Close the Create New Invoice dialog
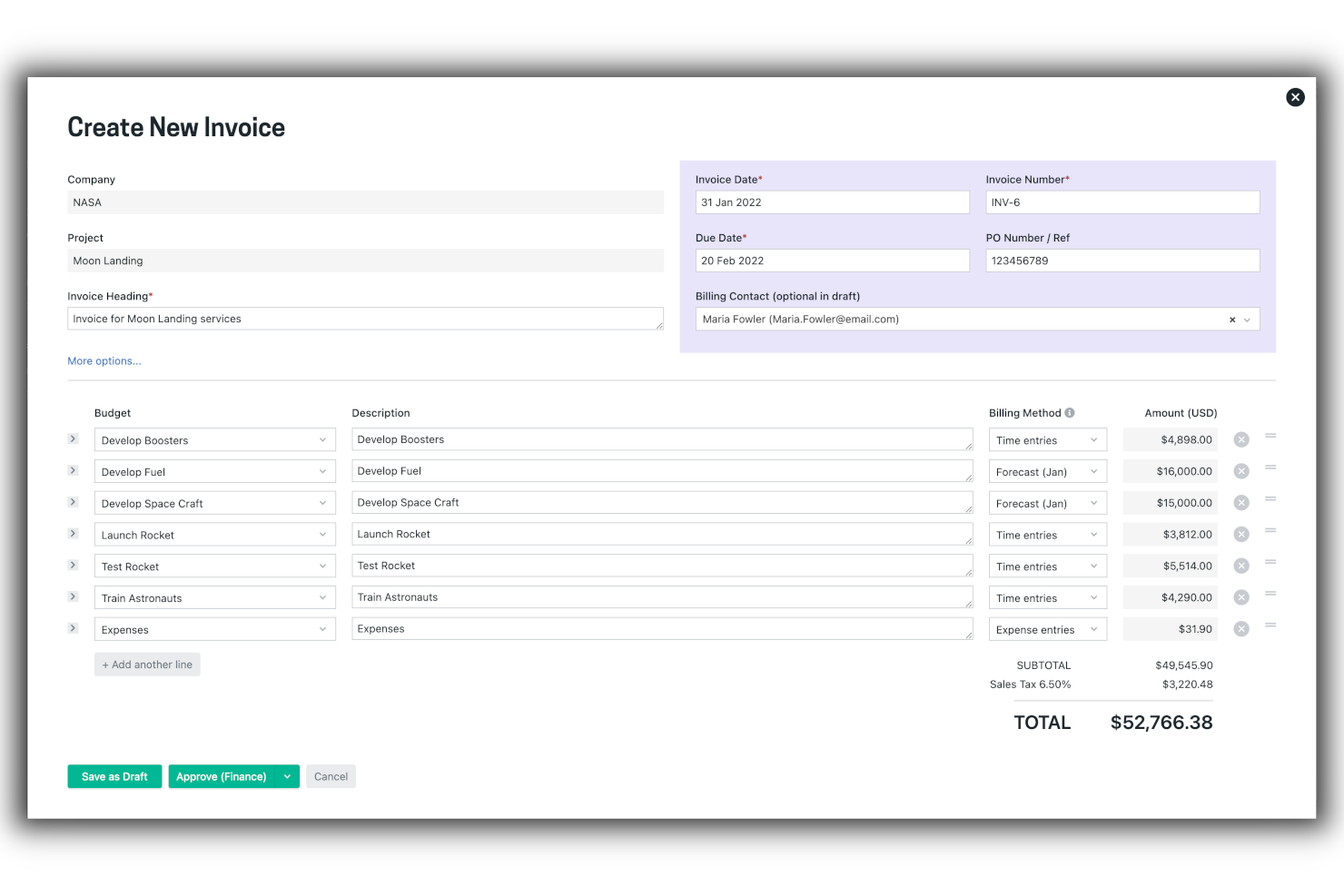 [x=1296, y=97]
